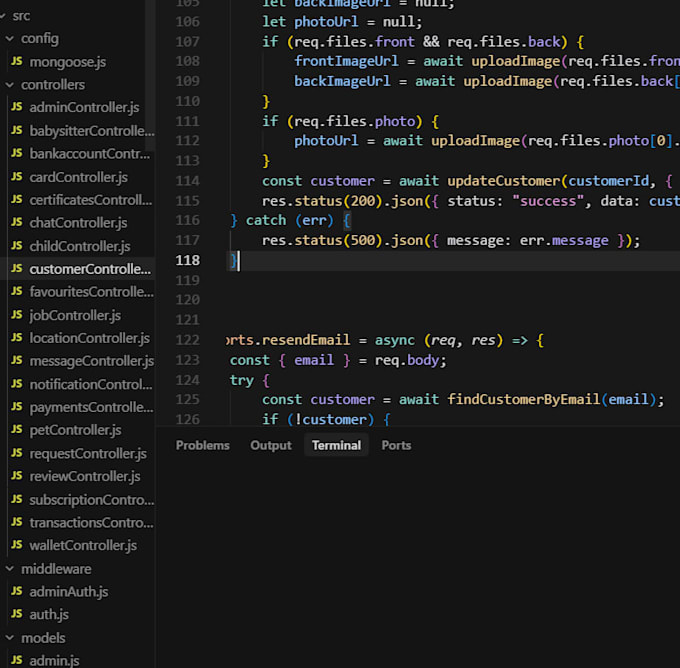Open transactionsController file entry
Viewport: 680px width, 668px height.
pyautogui.click(x=91, y=523)
